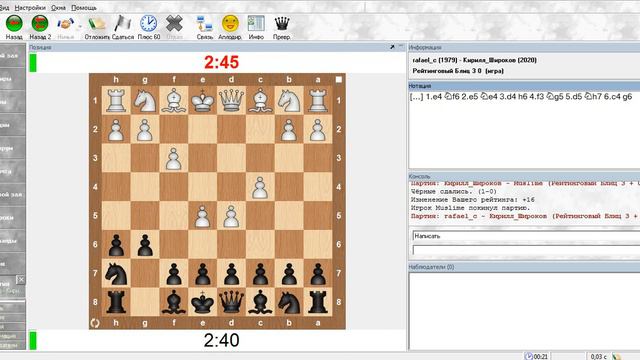Click the Наблюдатели (0) panel header
Viewport: 640px width, 360px height.
(524, 267)
